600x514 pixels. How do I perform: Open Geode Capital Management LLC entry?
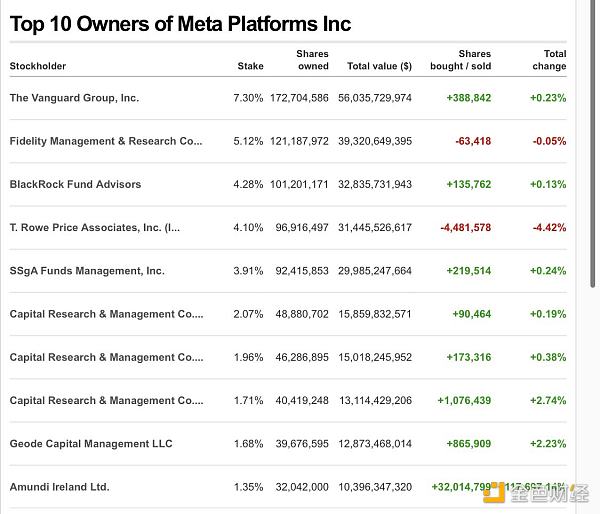pyautogui.click(x=91, y=443)
